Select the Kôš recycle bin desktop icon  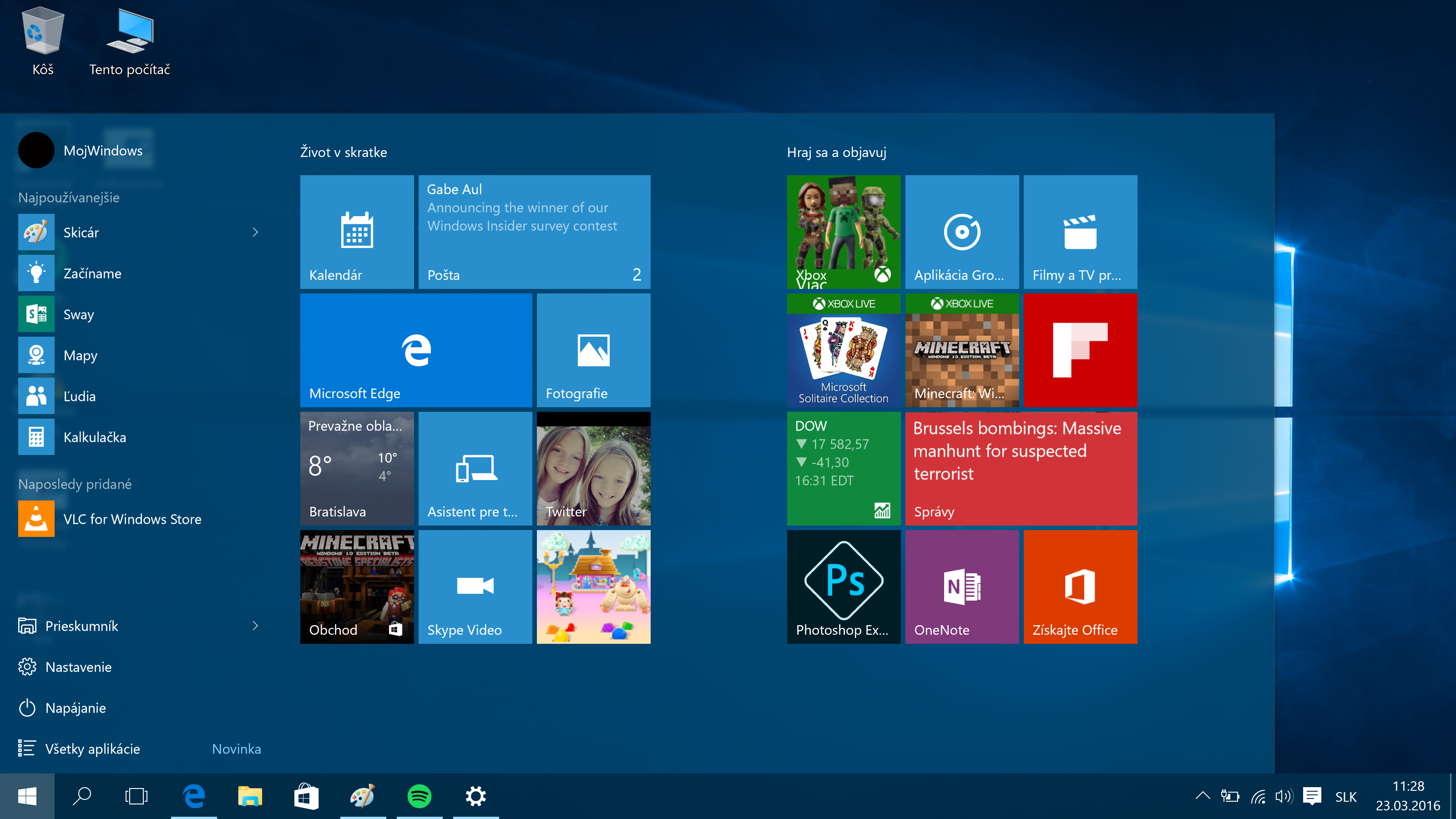(43, 42)
